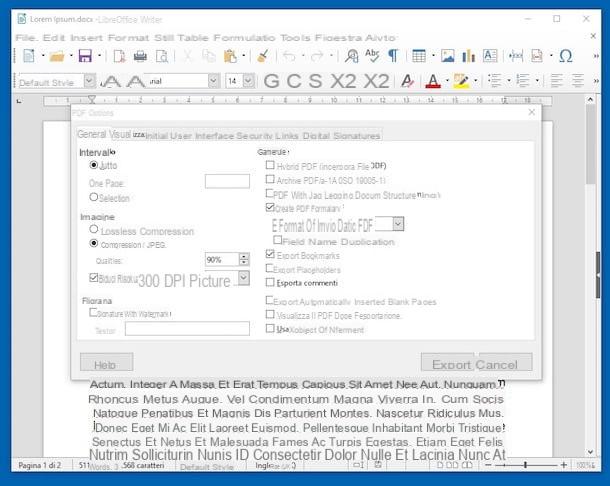Click the bold G formatting icon

(272, 81)
